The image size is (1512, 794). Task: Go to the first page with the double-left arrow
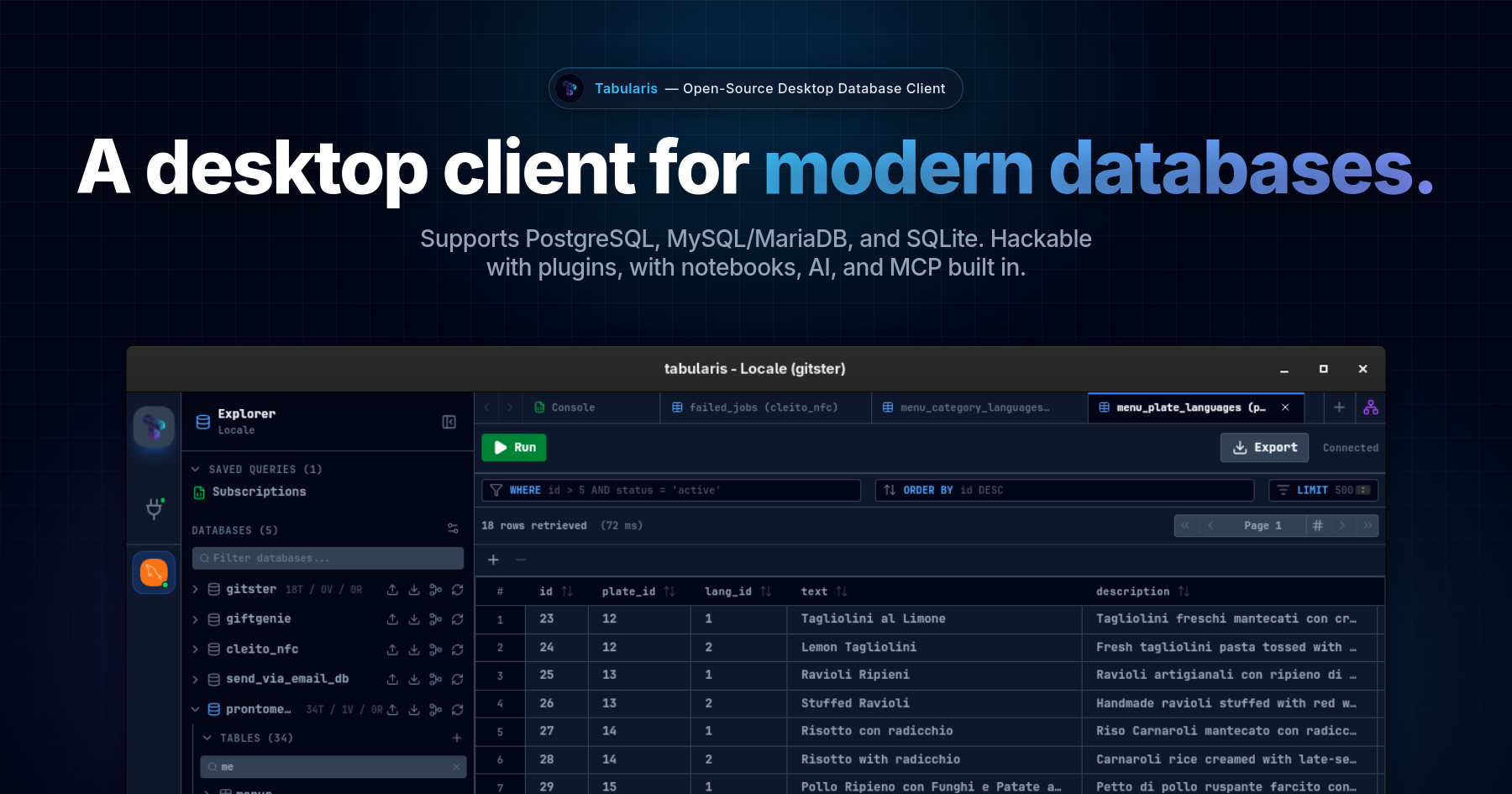point(1185,525)
